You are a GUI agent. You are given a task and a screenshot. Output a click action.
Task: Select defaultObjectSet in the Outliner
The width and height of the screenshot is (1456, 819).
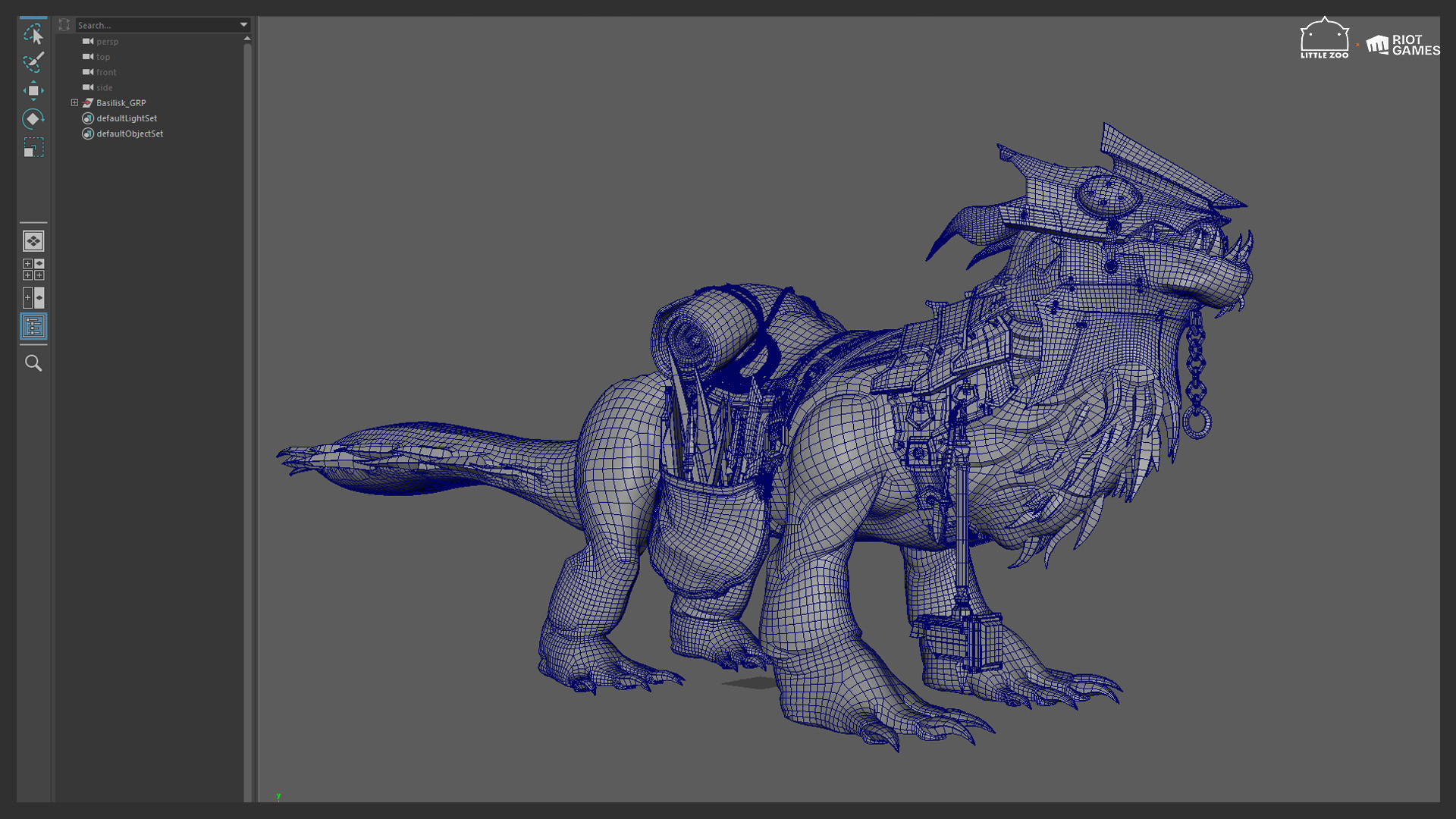[129, 133]
